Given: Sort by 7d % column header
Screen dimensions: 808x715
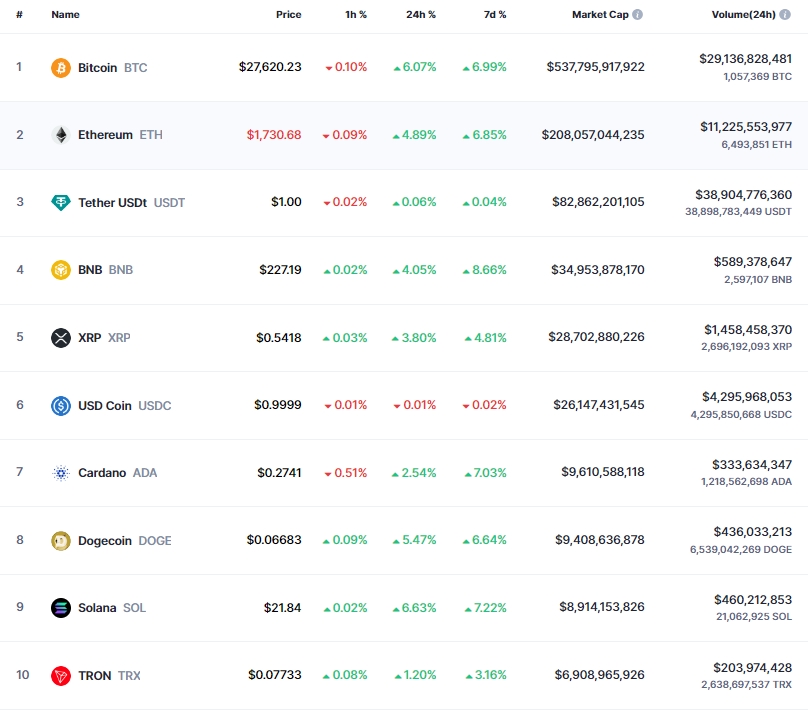Looking at the screenshot, I should (495, 14).
